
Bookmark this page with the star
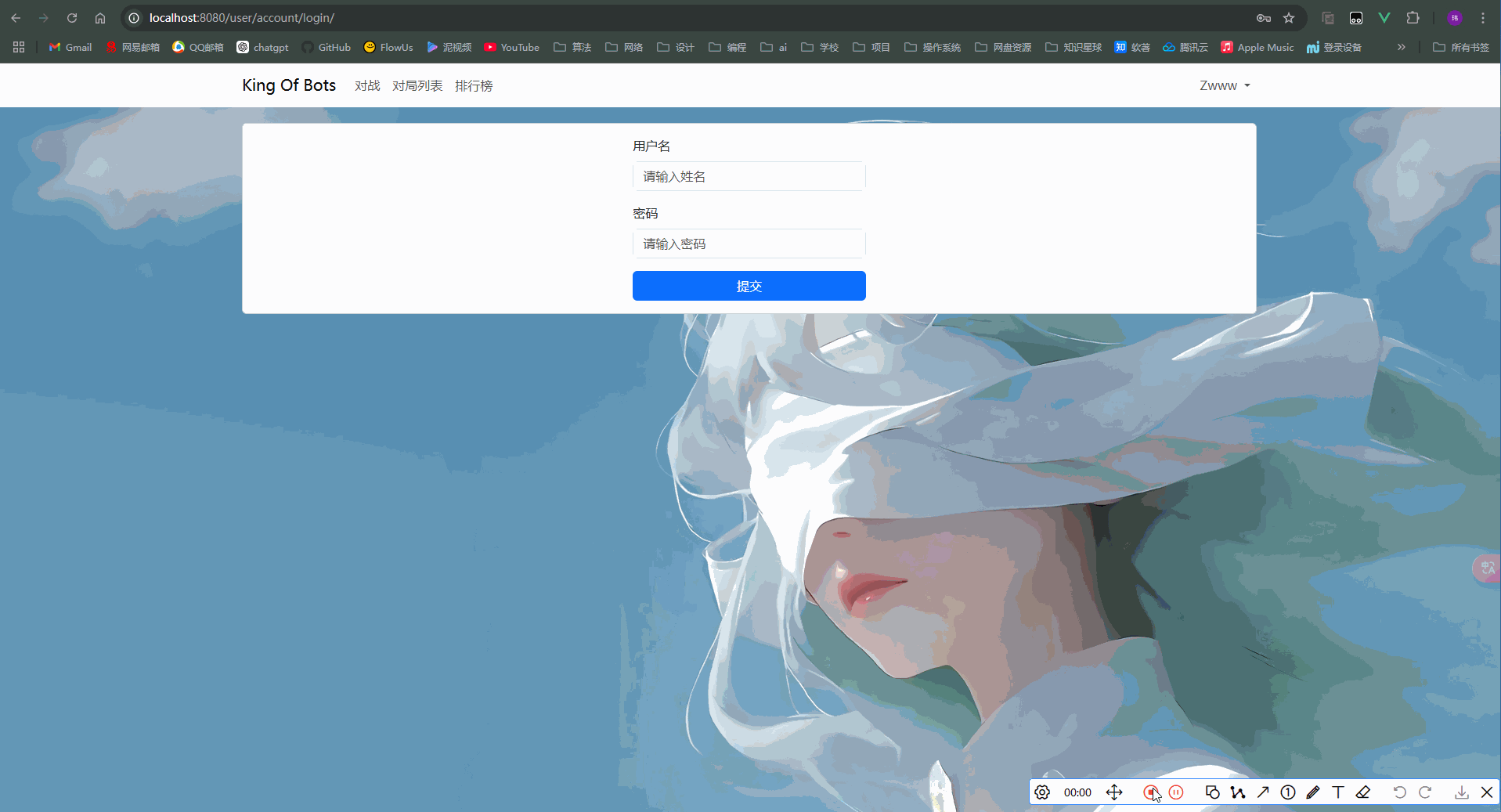tap(1289, 18)
